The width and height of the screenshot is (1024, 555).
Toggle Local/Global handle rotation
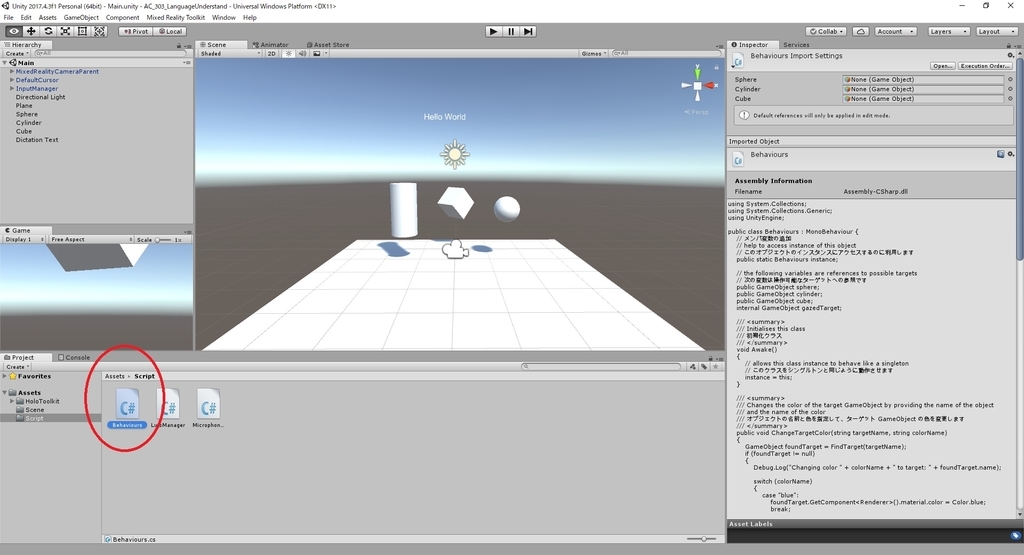pyautogui.click(x=170, y=31)
